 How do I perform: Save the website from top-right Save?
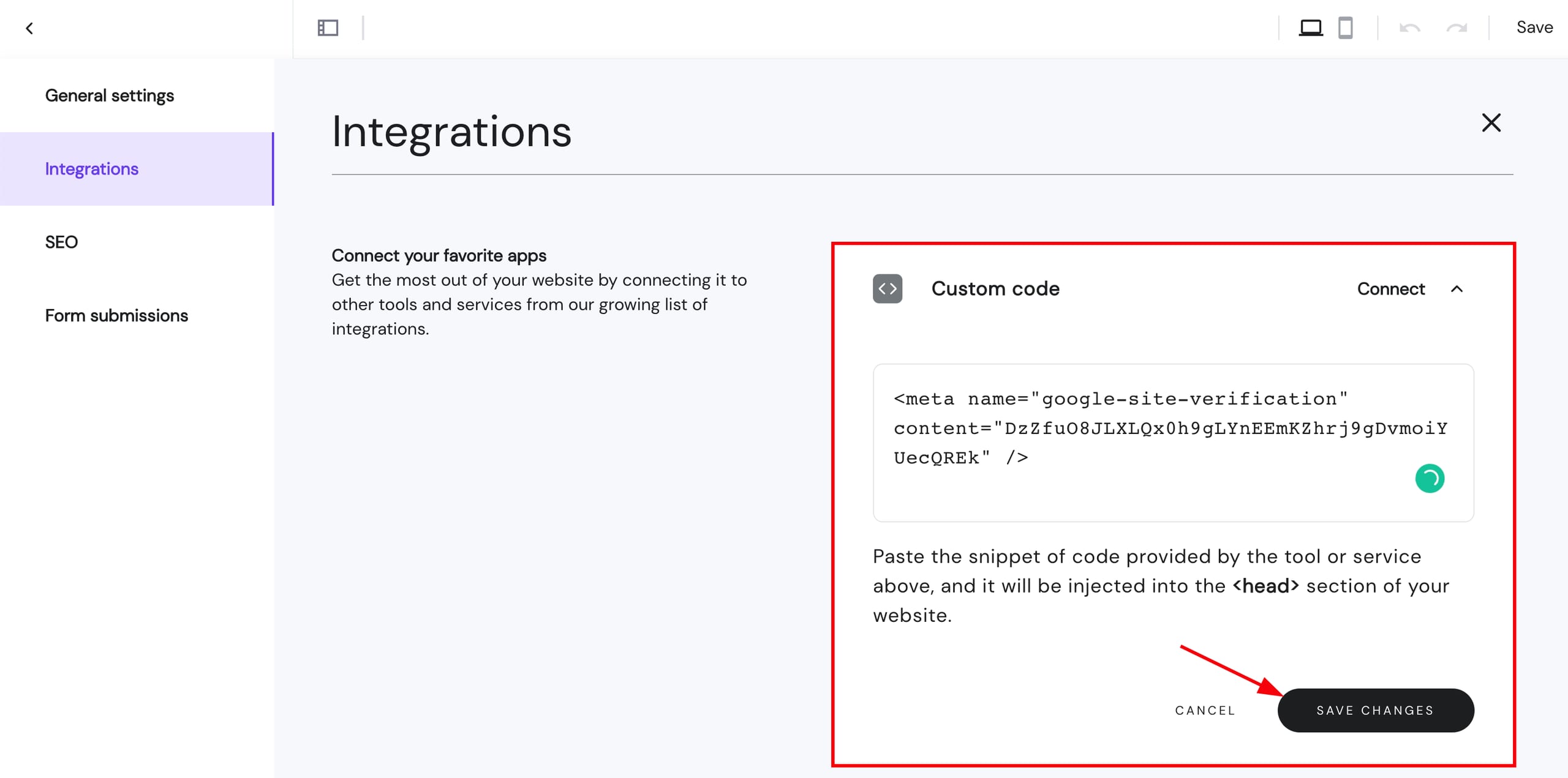click(1534, 27)
